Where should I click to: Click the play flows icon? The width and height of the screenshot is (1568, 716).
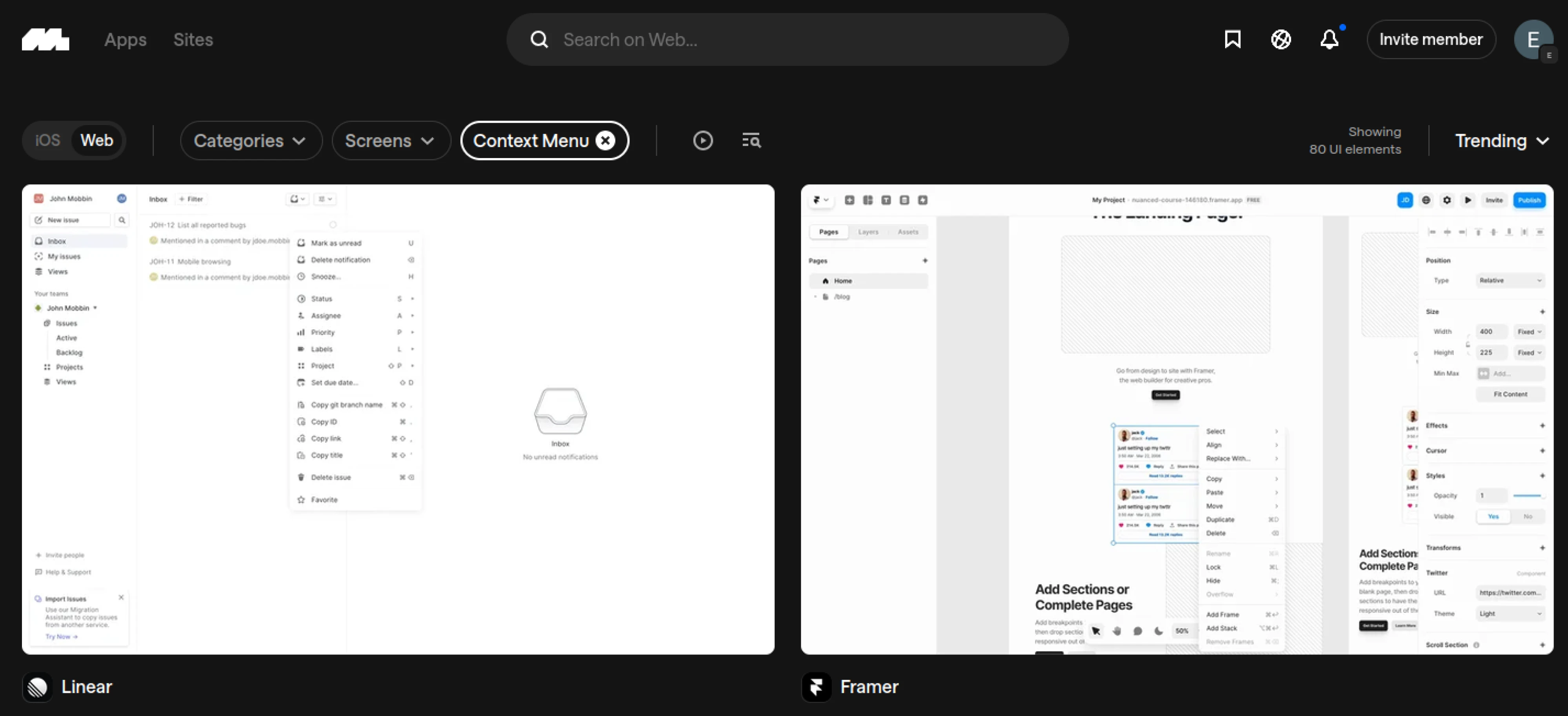click(702, 140)
